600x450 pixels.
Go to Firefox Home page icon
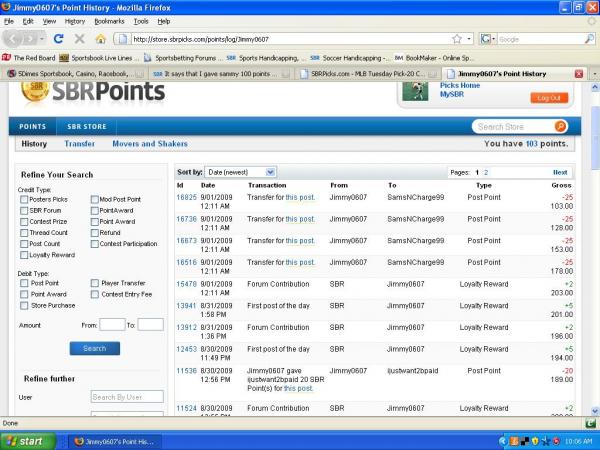[100, 39]
